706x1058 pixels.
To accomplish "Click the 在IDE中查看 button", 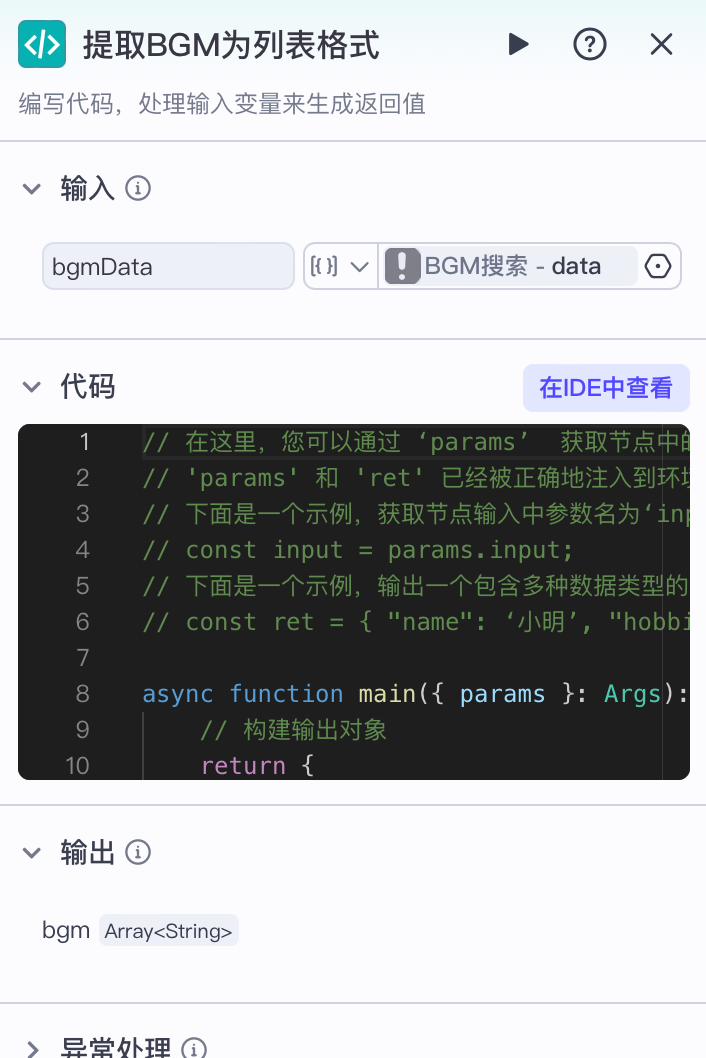I will [x=606, y=387].
